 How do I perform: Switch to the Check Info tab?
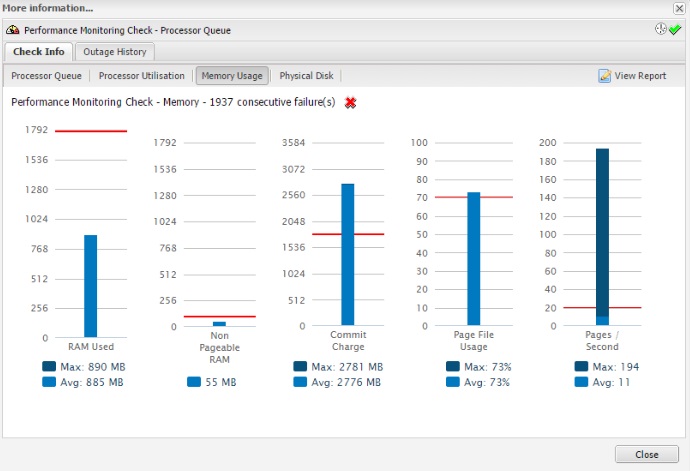coord(39,52)
